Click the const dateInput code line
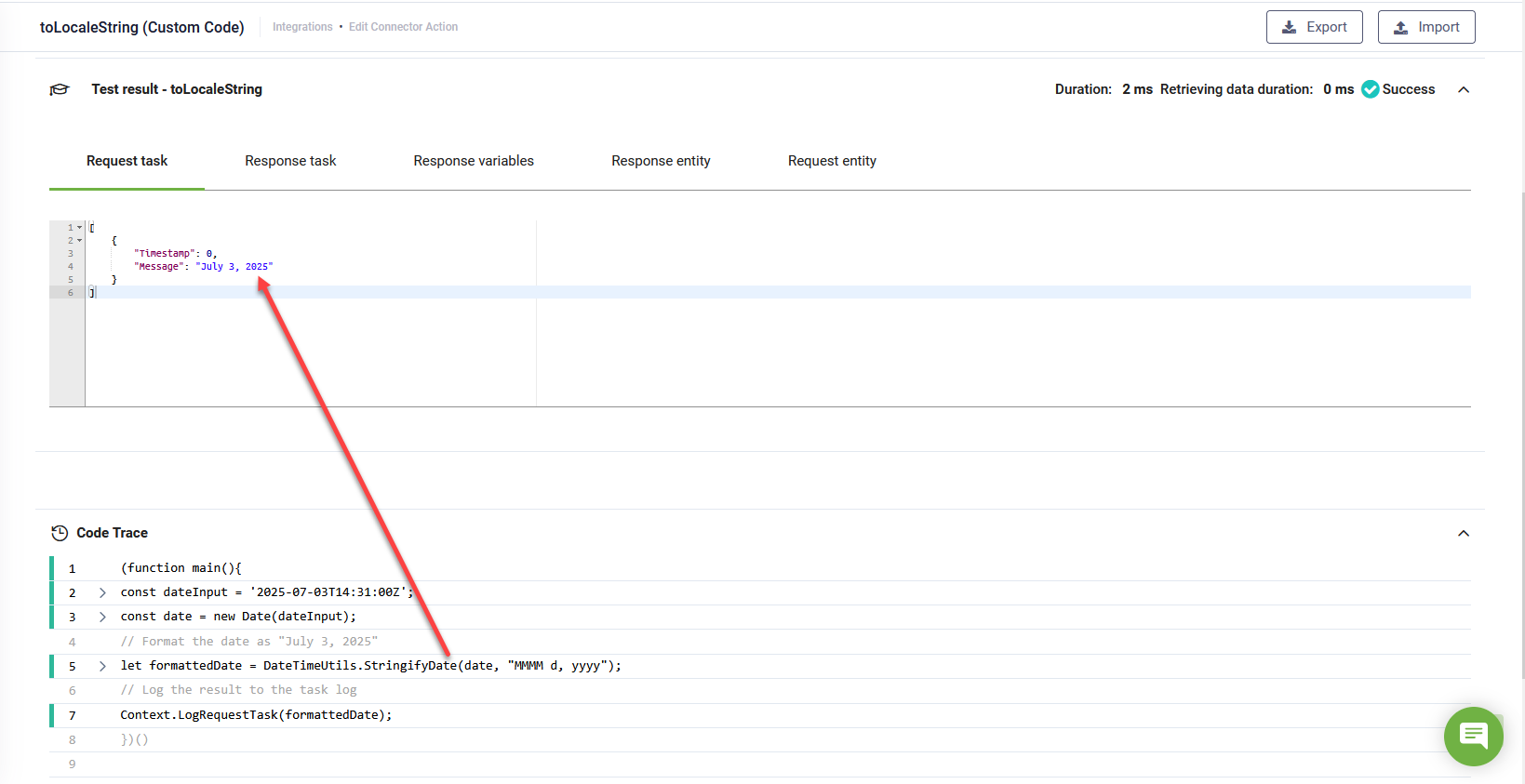 pos(266,592)
